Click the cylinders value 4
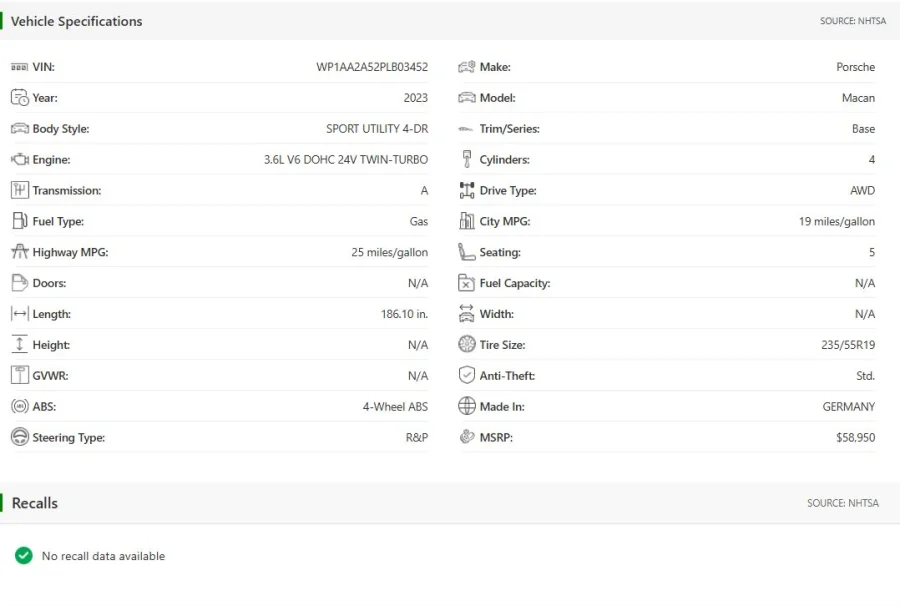Image resolution: width=900 pixels, height=606 pixels. pos(872,160)
